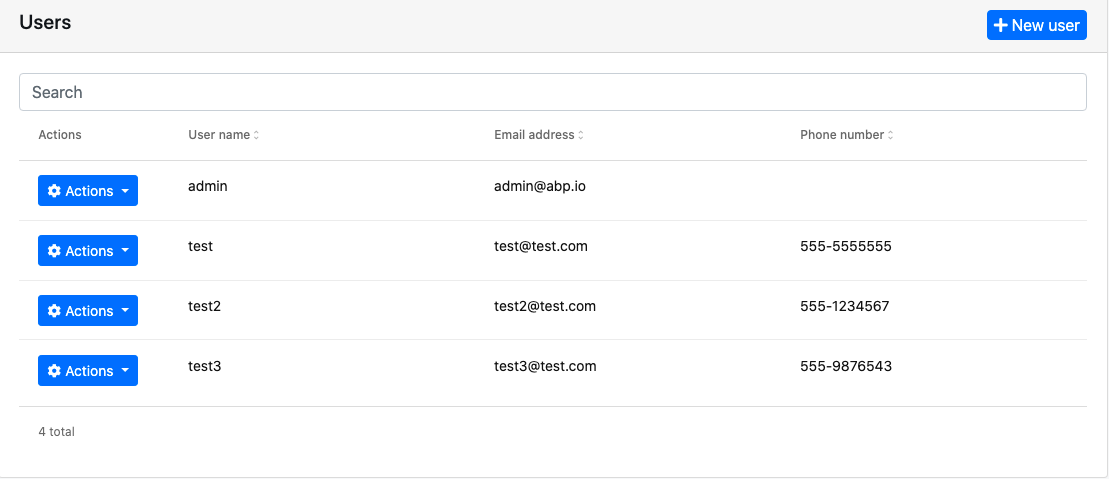This screenshot has width=1109, height=479.
Task: Click gear icon in test2 row
Action: 55,311
